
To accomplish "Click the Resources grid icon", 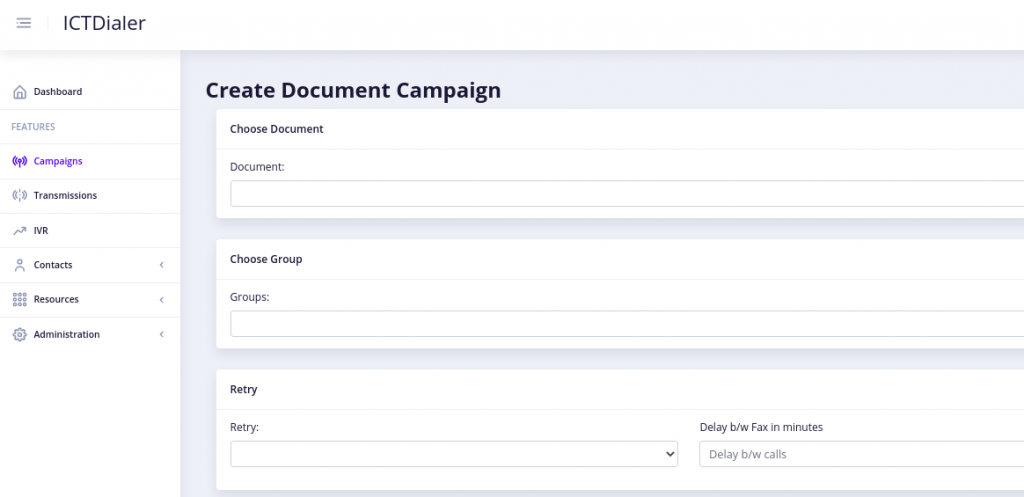I will 20,300.
